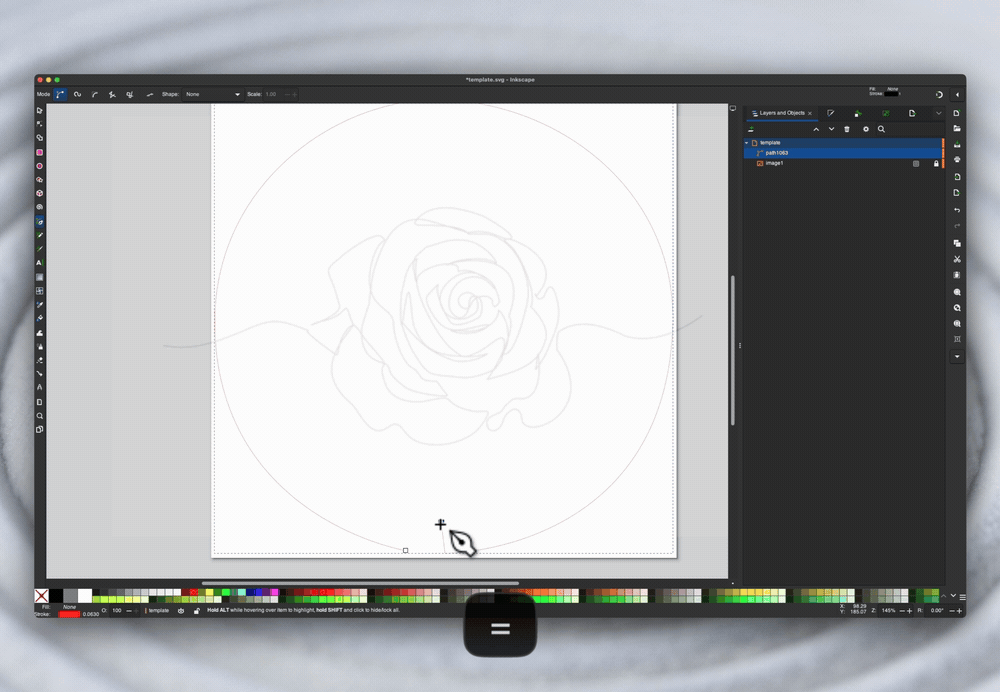Select the Selector arrow tool
The width and height of the screenshot is (1000, 692).
point(40,110)
